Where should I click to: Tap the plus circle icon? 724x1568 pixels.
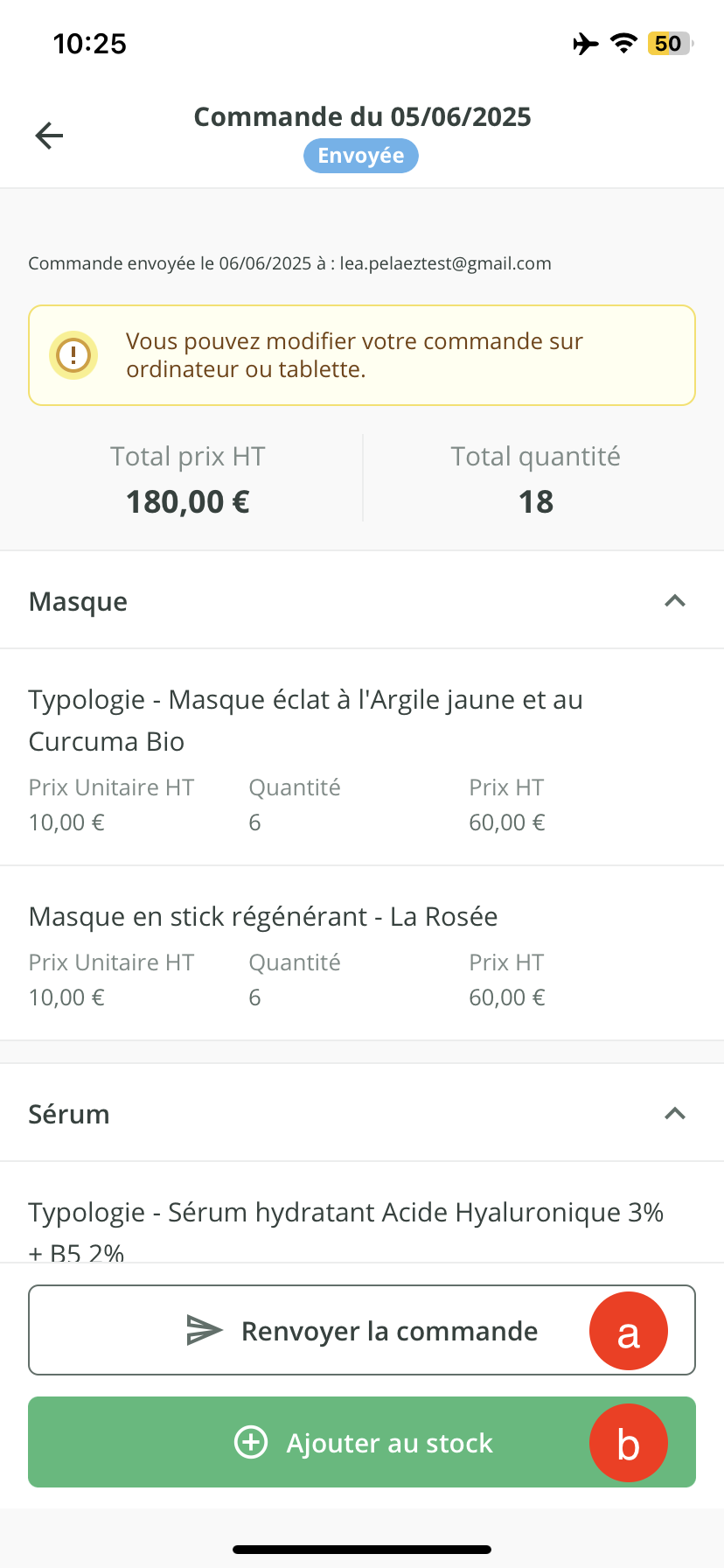pyautogui.click(x=251, y=1442)
